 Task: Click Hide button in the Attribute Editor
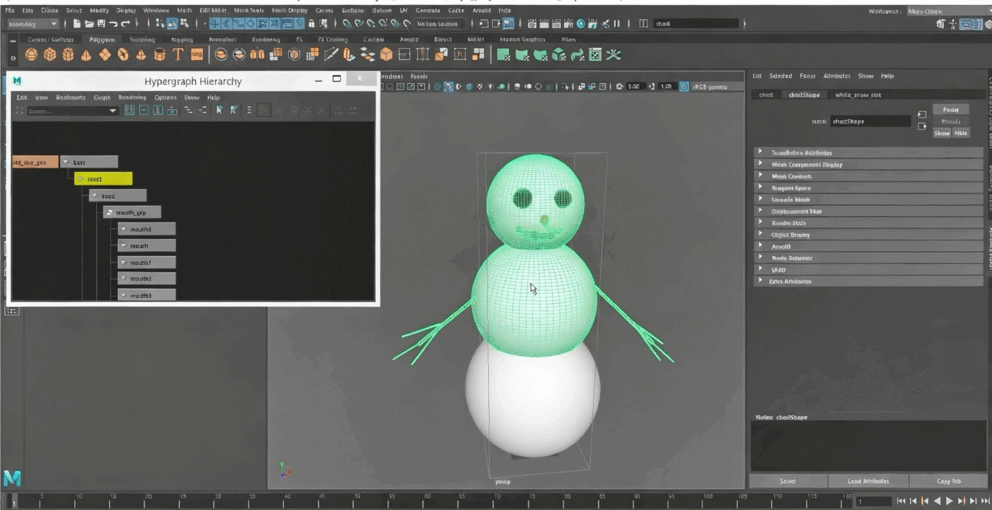coord(961,133)
